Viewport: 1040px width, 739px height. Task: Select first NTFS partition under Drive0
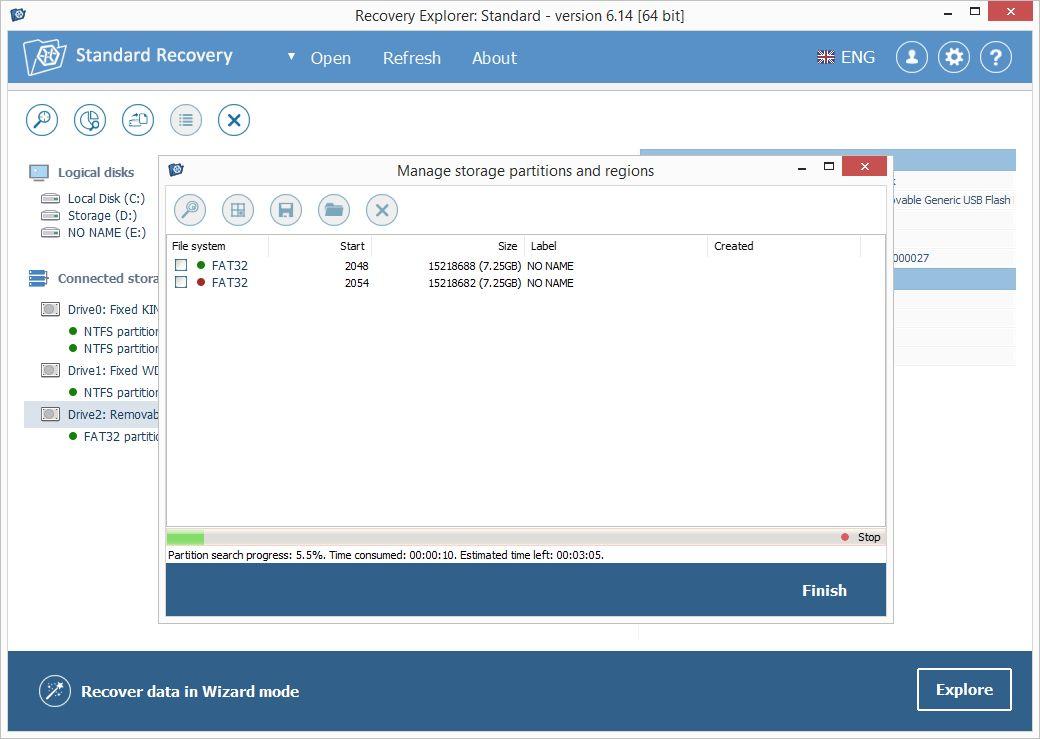(121, 331)
